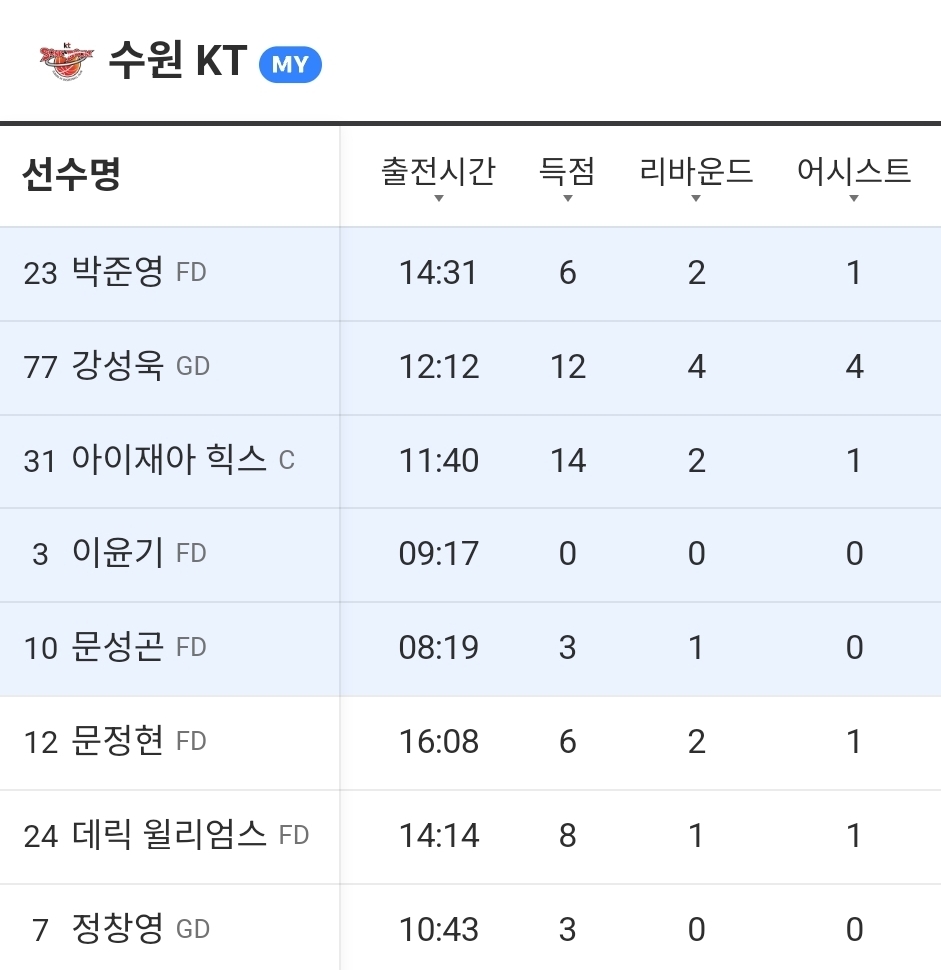
Task: Click the 어시스트 column header text
Action: [x=854, y=171]
